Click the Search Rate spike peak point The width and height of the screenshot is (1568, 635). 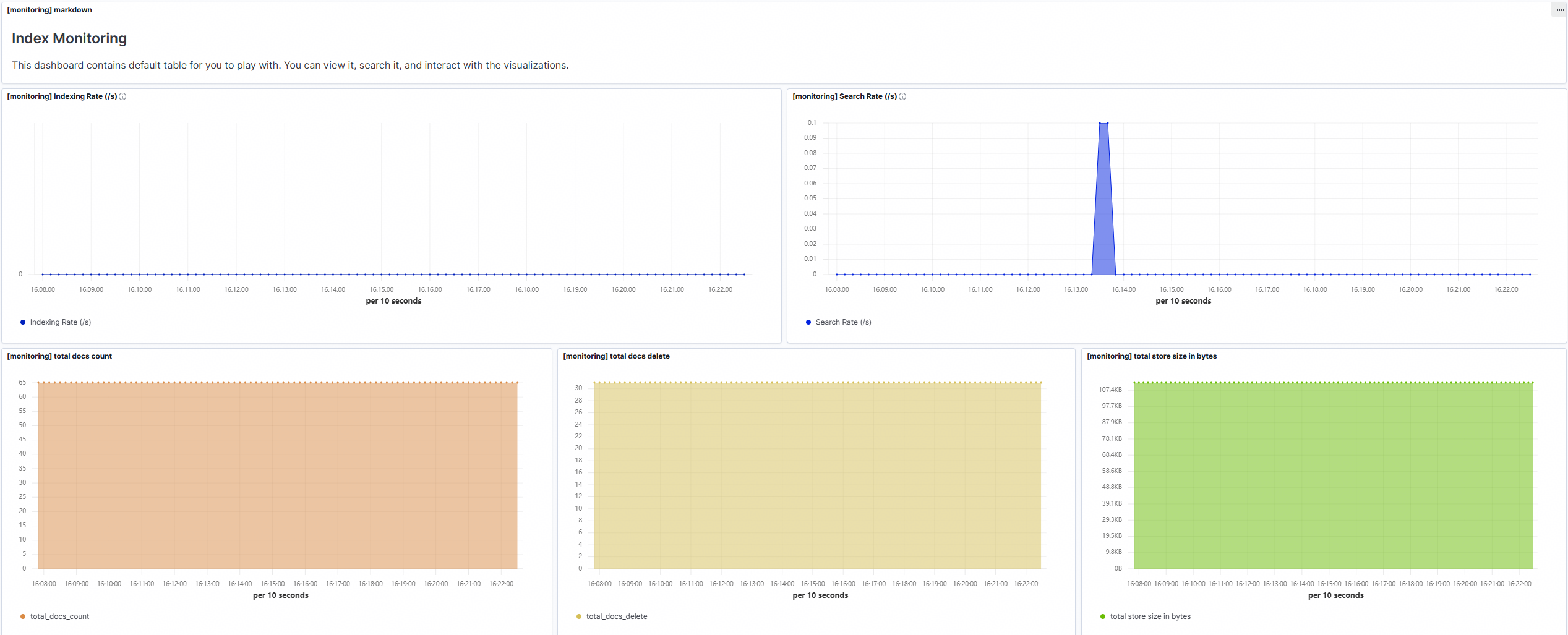[x=1103, y=123]
